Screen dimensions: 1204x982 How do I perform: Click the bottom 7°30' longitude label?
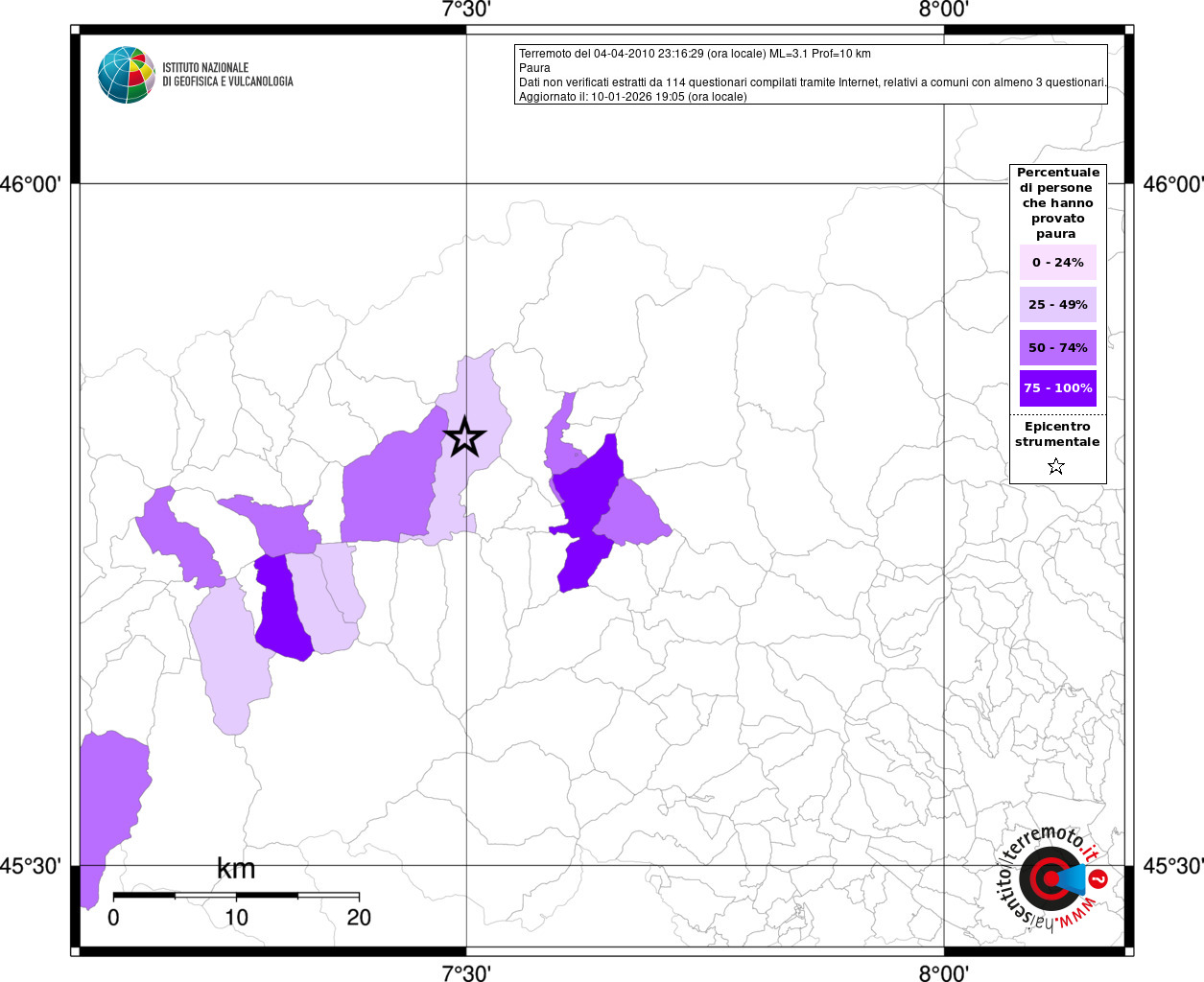466,972
